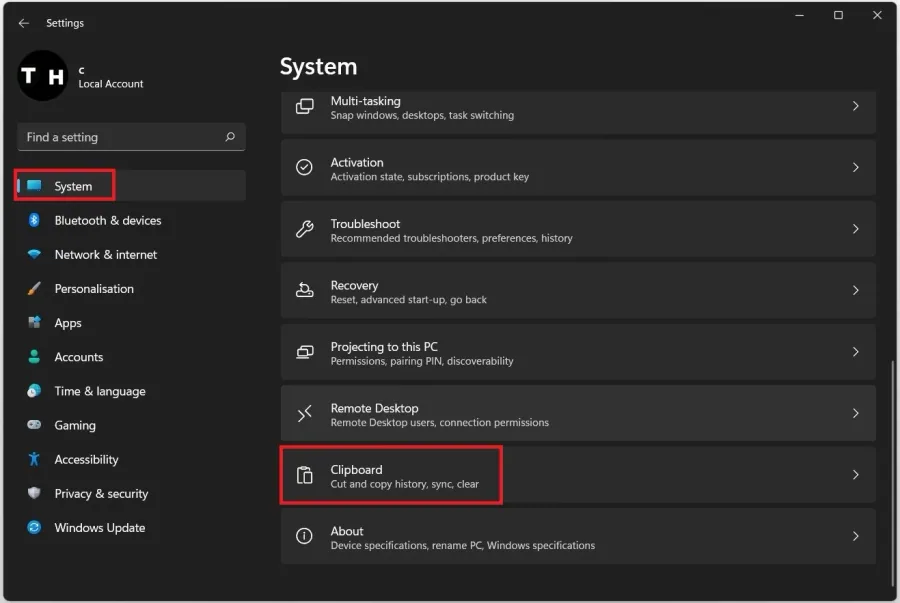
Task: Click the Multi-tasking windows icon
Action: pyautogui.click(x=305, y=106)
